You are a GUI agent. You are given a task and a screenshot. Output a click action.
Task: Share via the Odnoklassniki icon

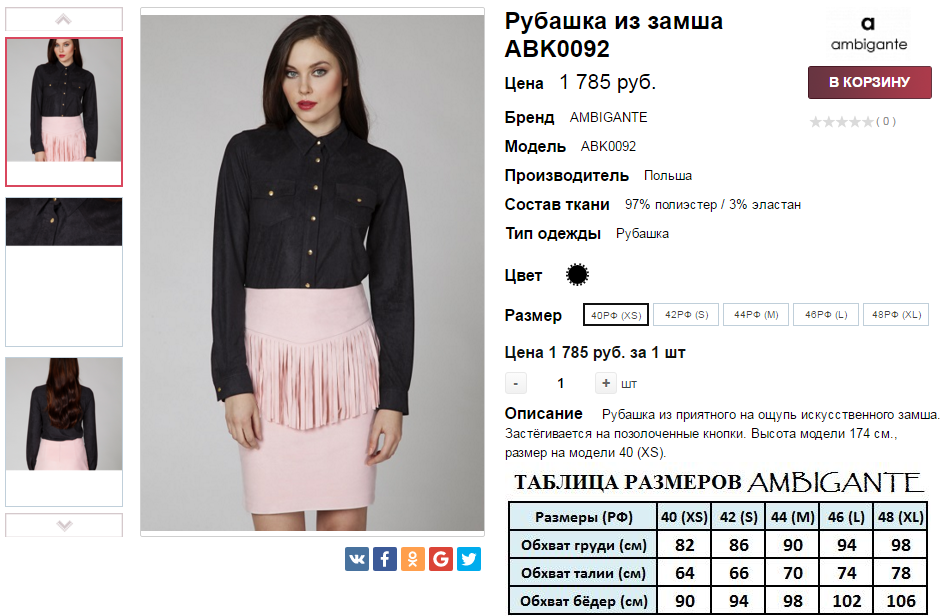(412, 559)
